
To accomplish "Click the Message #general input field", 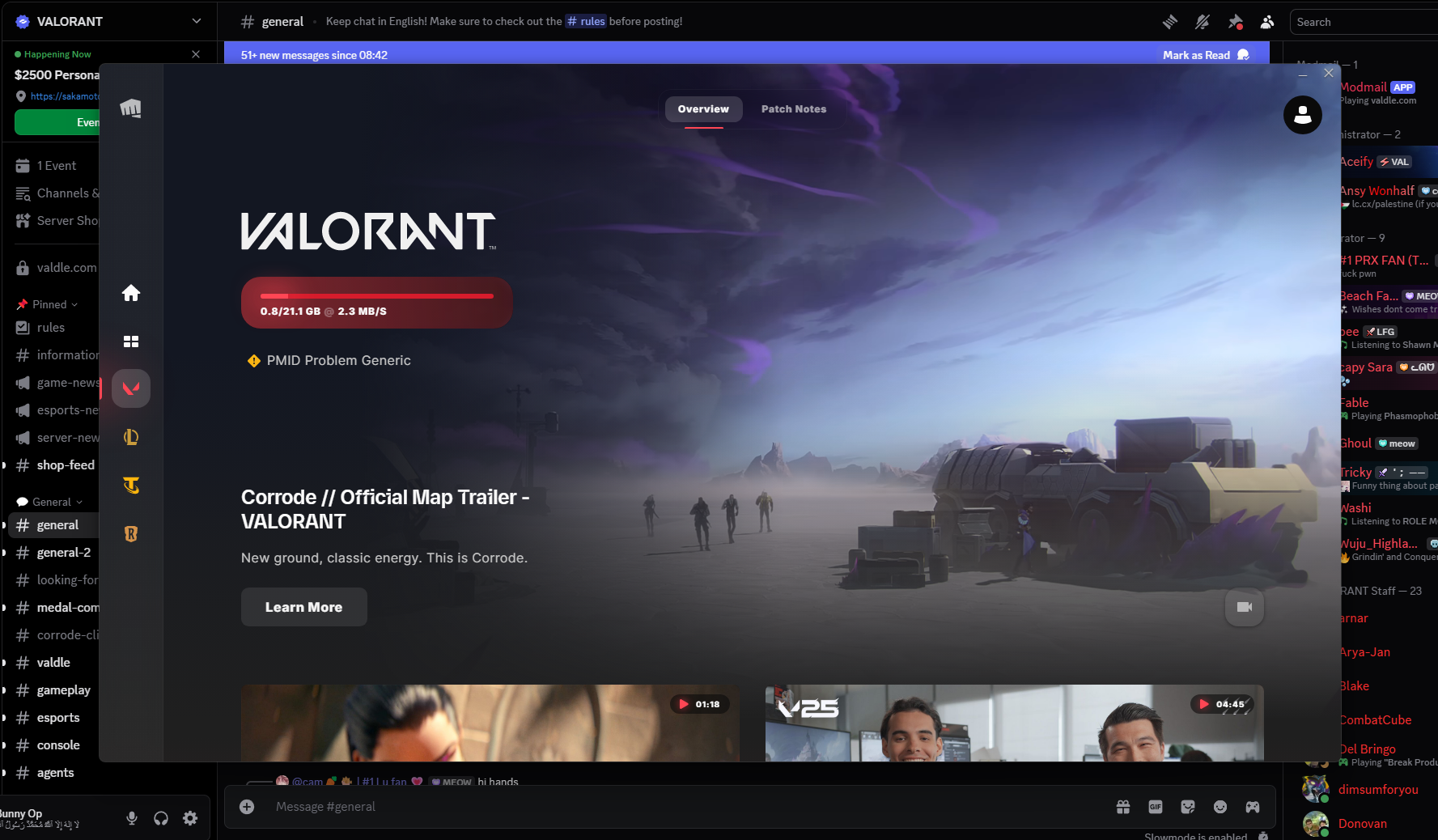I will (x=688, y=807).
